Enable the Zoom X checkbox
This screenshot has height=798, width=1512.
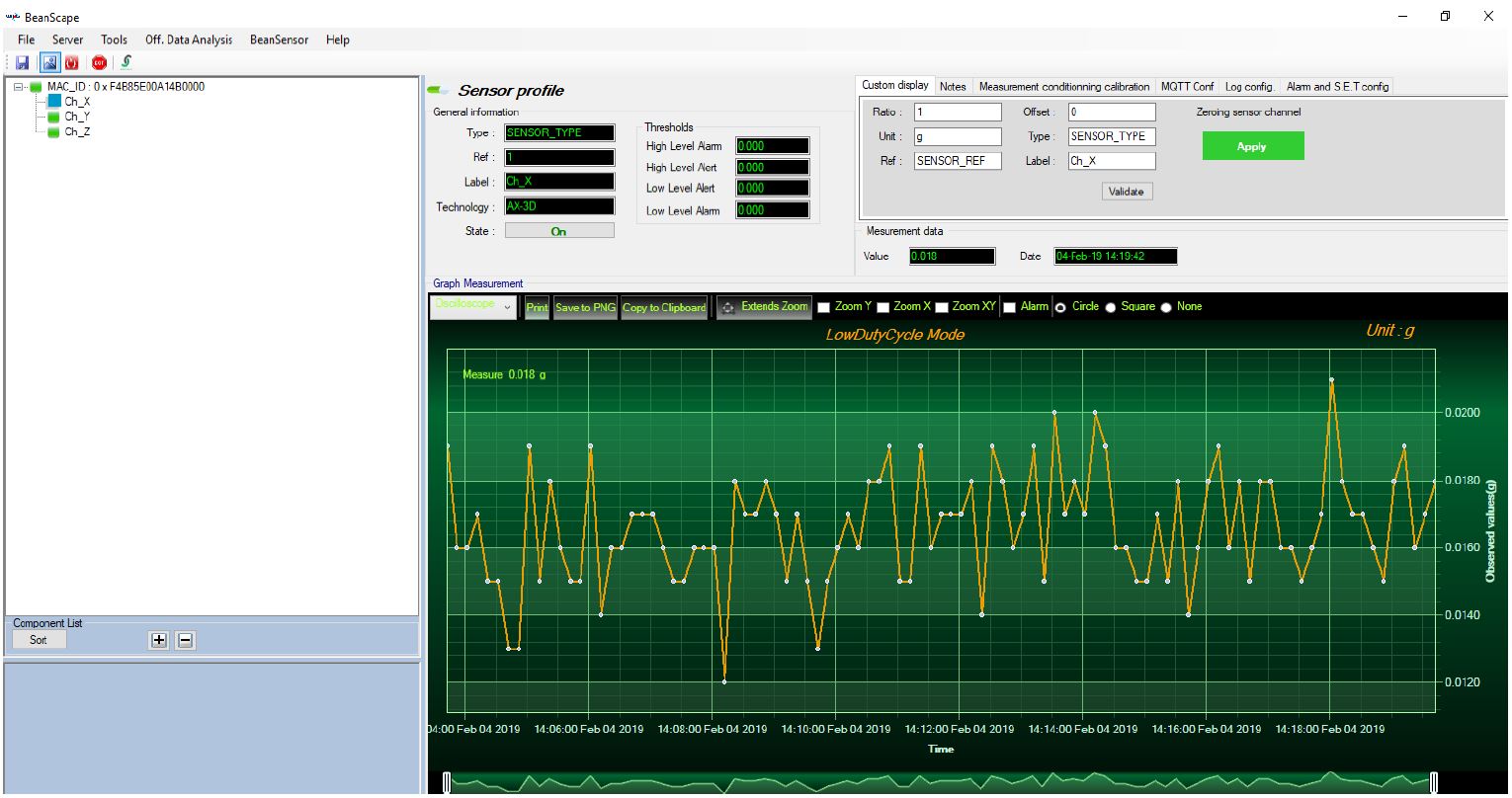[883, 307]
